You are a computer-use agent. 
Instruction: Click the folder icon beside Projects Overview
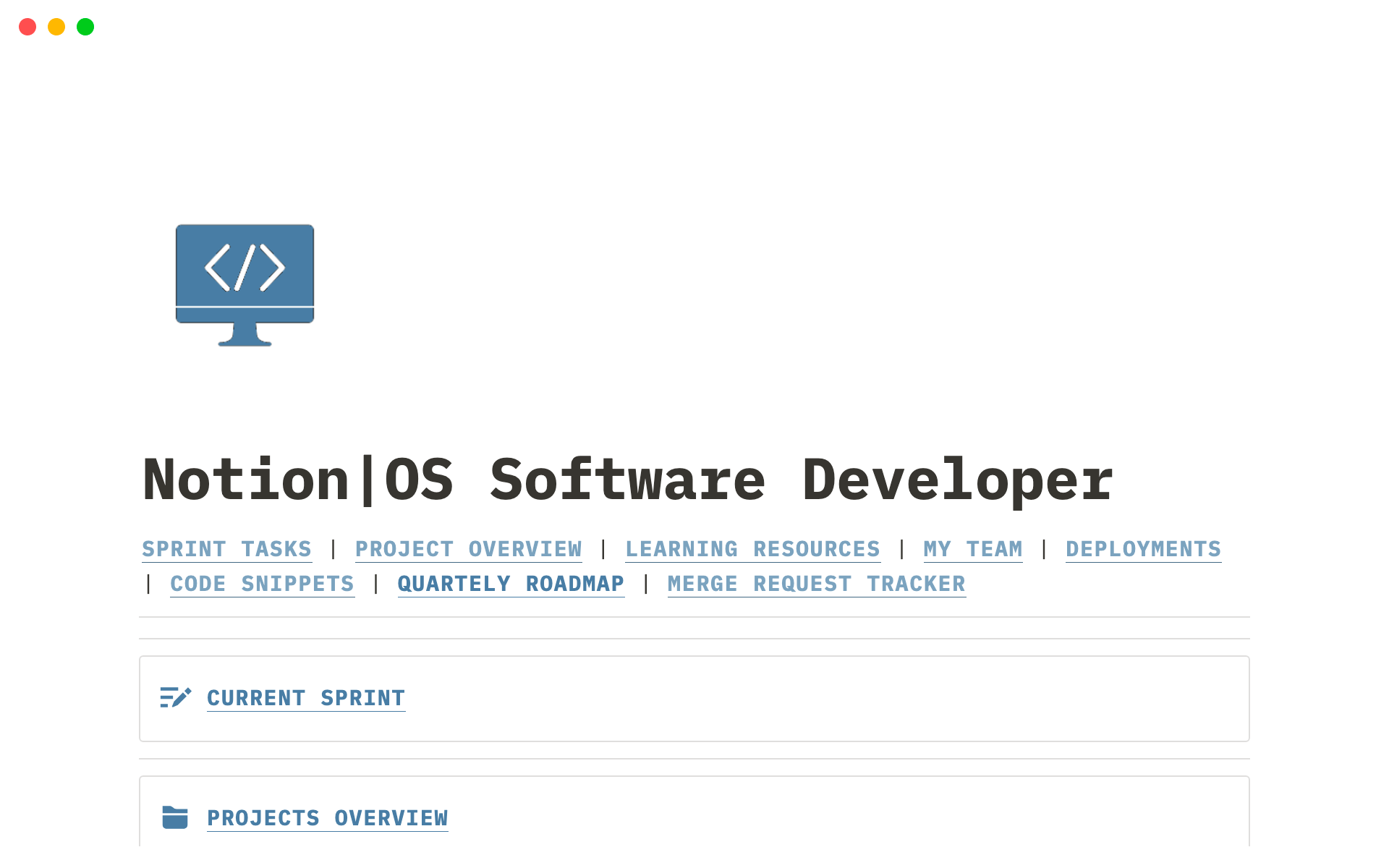point(175,817)
